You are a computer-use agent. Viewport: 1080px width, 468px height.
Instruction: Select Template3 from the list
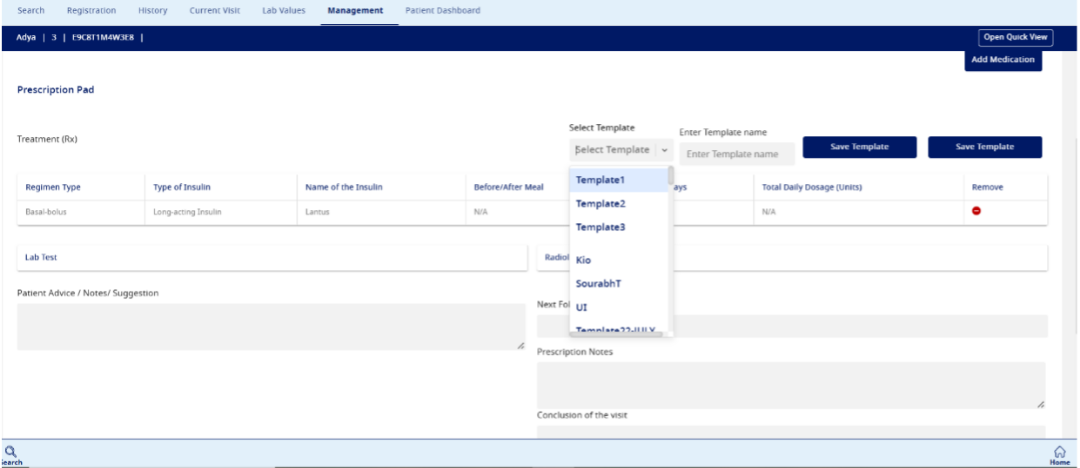(600, 227)
